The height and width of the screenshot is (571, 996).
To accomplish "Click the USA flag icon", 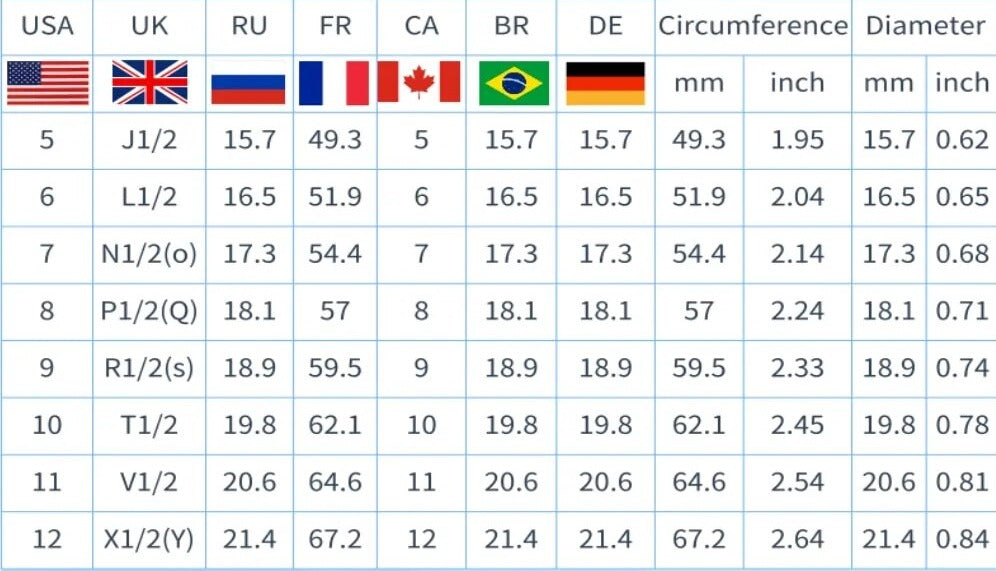I will click(47, 83).
